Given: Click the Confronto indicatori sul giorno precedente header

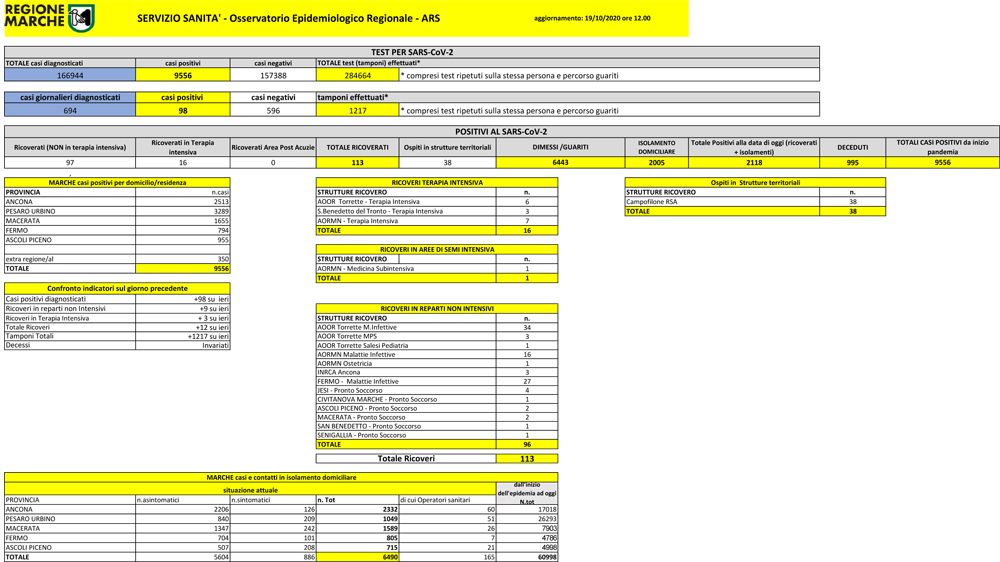Looking at the screenshot, I should click(117, 288).
